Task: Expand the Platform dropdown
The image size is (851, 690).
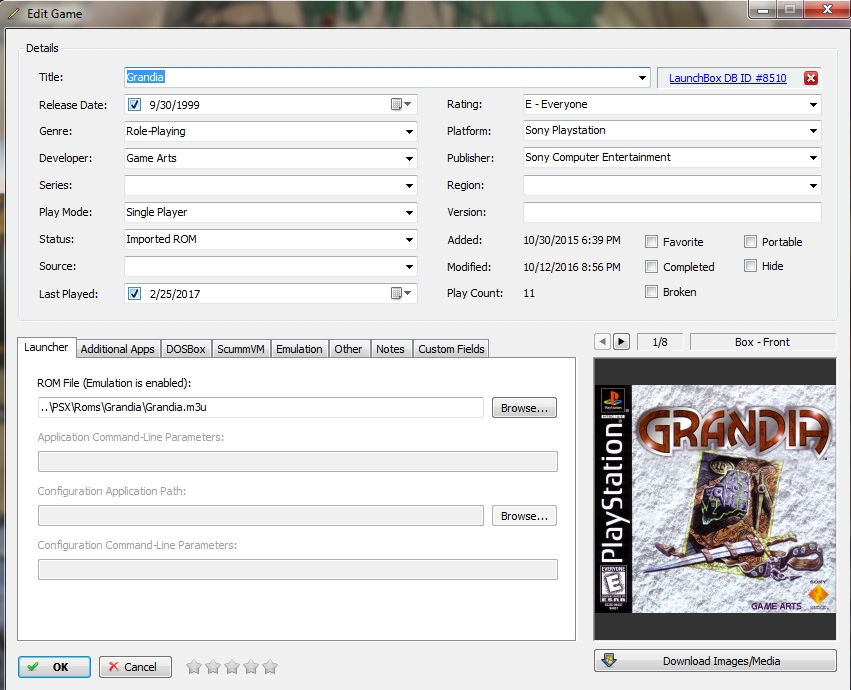Action: [x=813, y=130]
